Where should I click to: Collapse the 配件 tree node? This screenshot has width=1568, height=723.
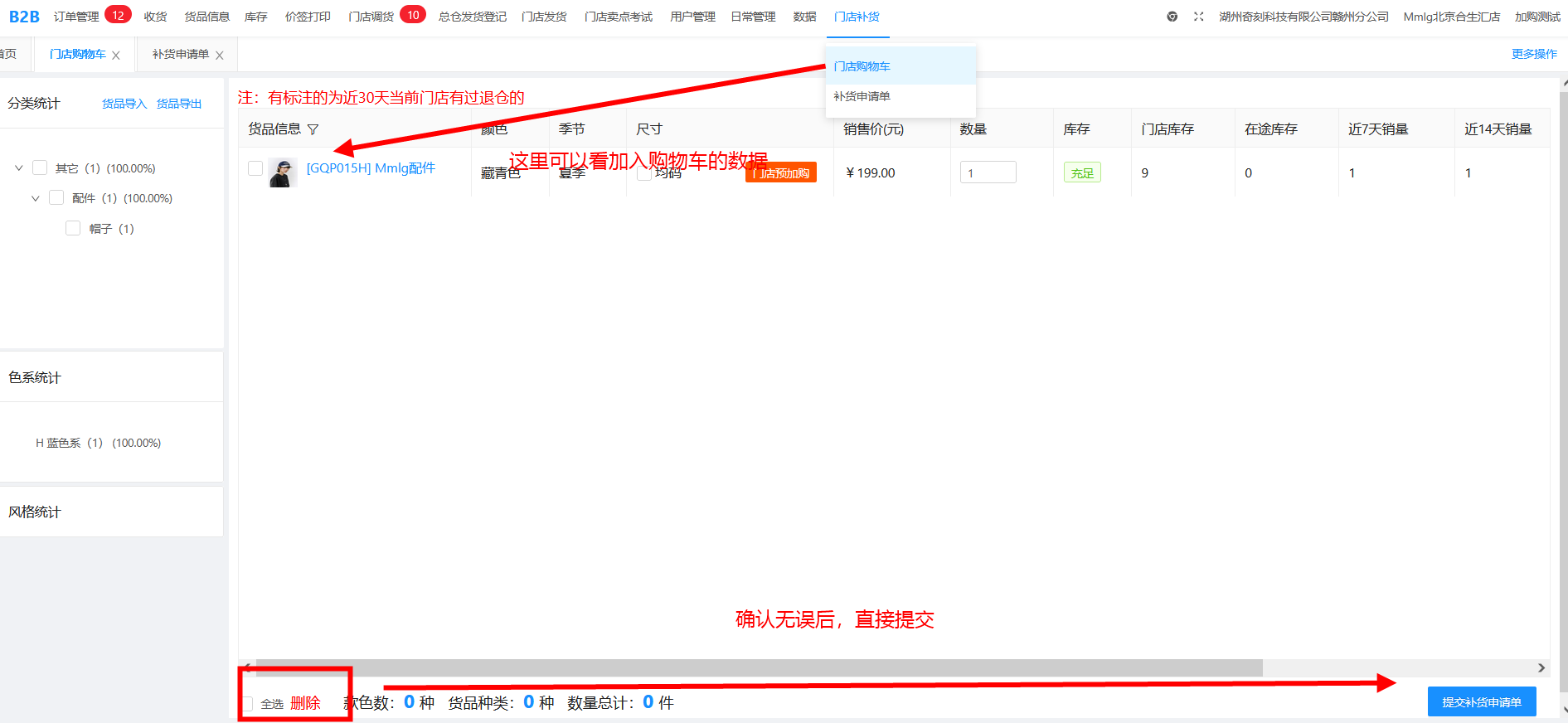point(36,198)
